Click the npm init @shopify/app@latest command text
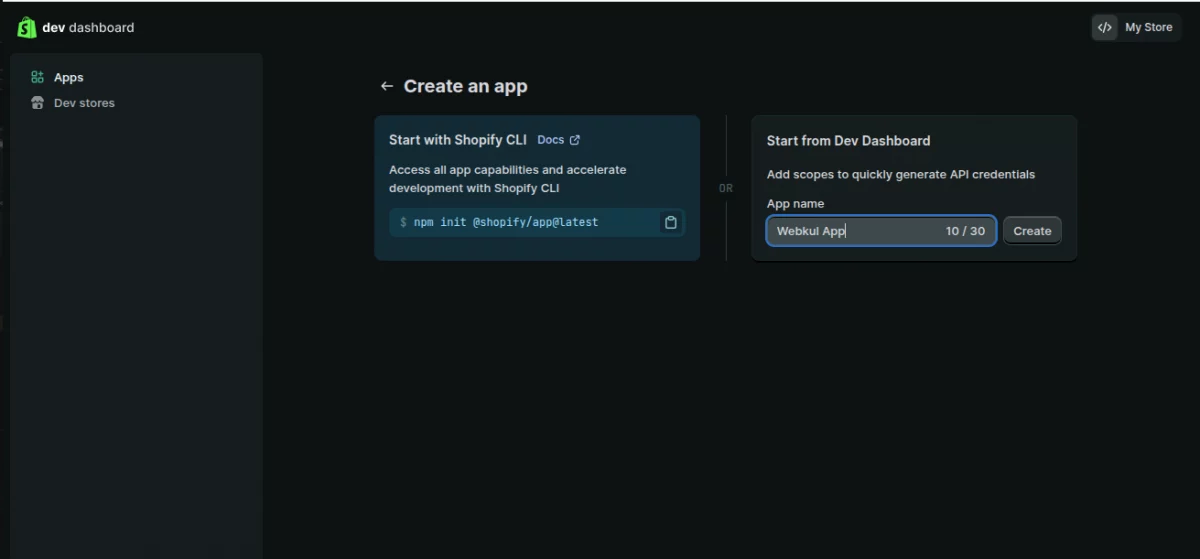This screenshot has height=559, width=1200. pyautogui.click(x=505, y=222)
